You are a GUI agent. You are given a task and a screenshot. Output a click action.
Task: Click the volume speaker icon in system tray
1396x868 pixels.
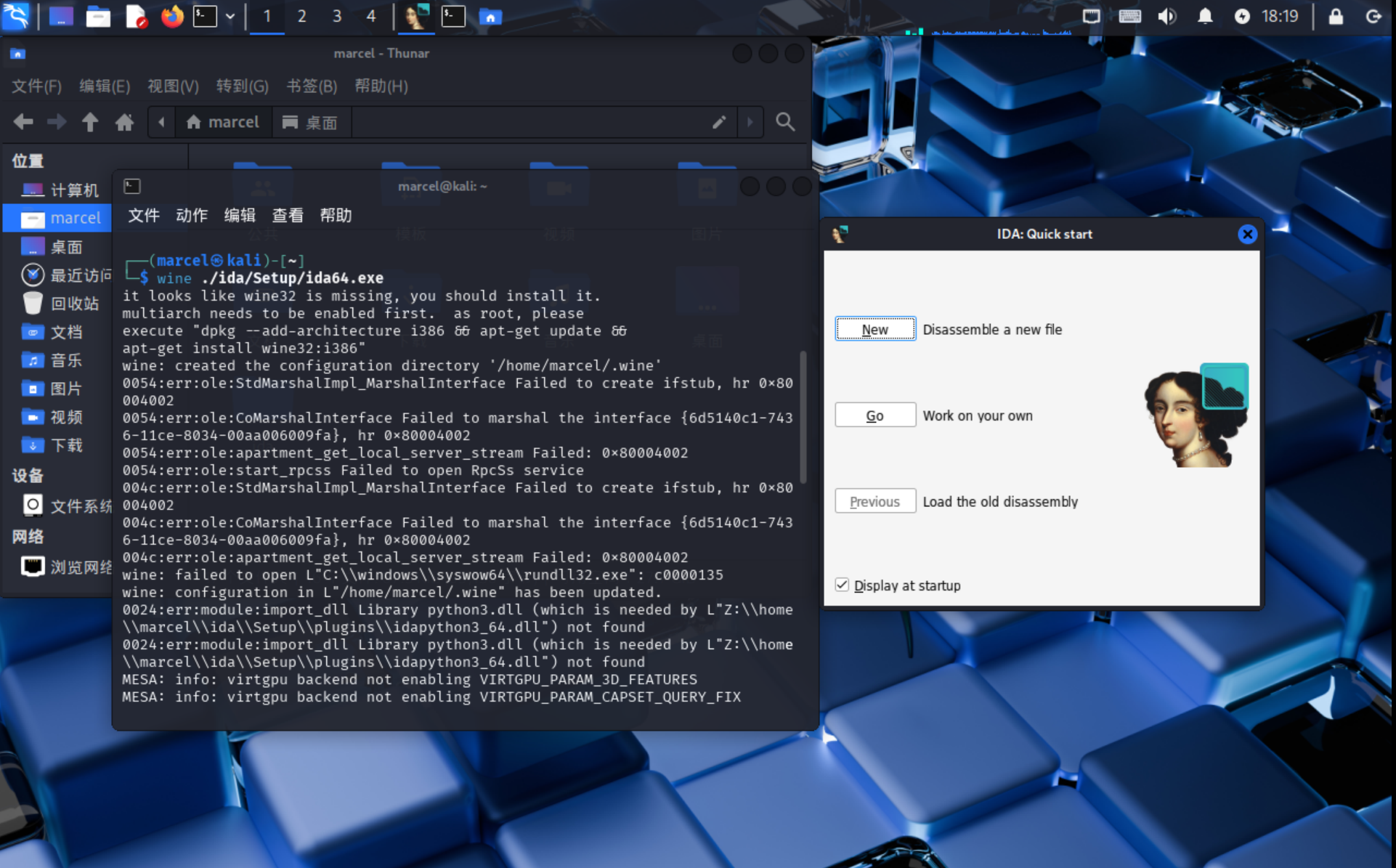pos(1166,16)
